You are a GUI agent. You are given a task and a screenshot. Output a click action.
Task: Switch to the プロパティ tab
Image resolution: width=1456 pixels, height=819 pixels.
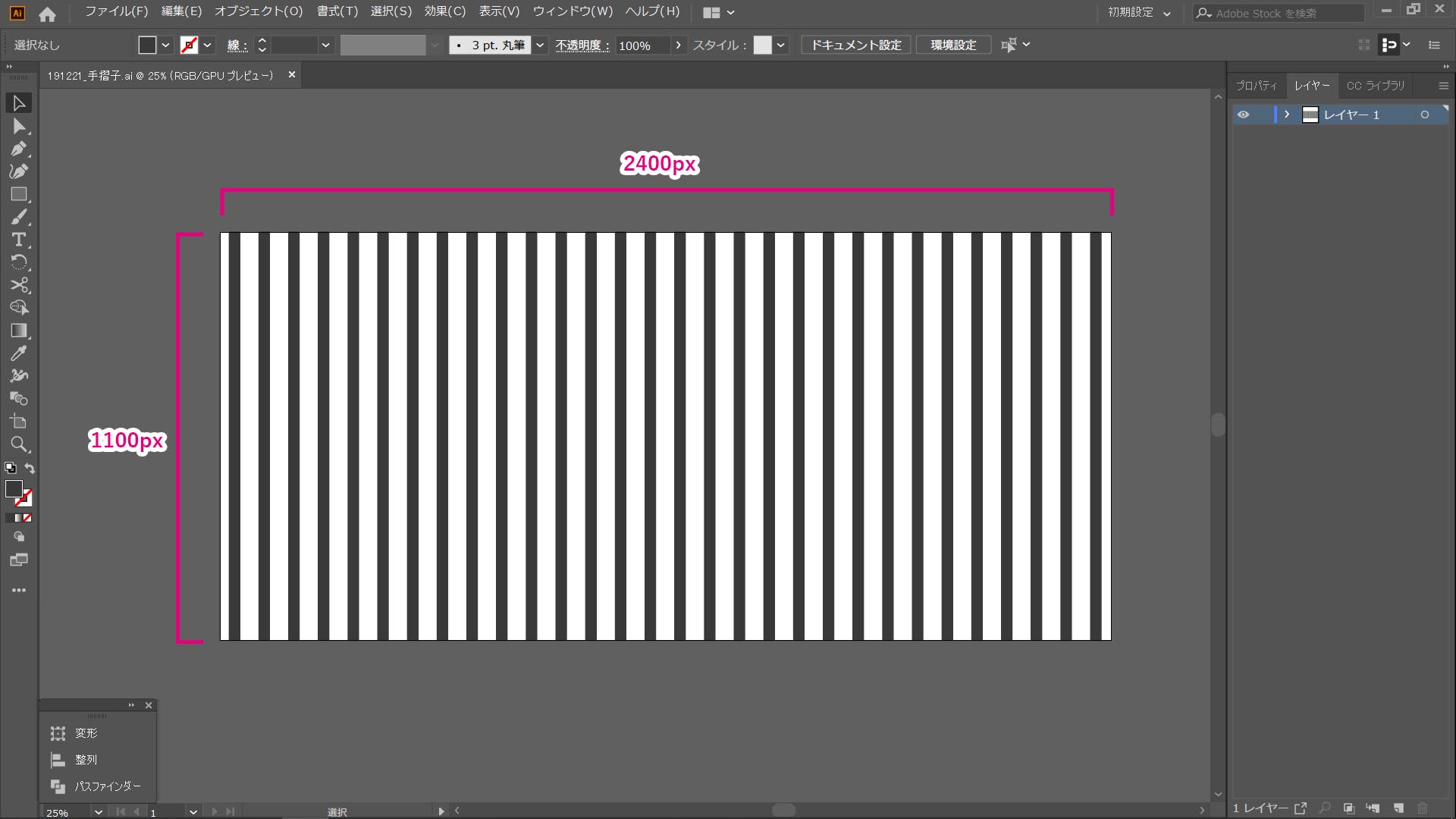(1256, 86)
